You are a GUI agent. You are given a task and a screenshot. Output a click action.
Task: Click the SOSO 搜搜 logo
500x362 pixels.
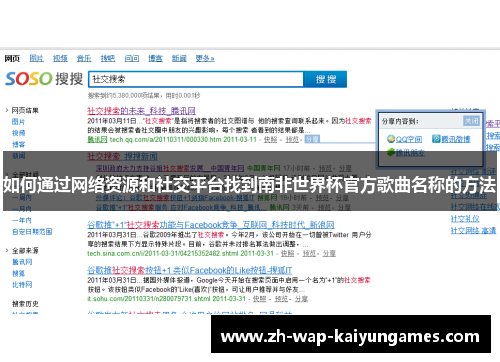44,79
